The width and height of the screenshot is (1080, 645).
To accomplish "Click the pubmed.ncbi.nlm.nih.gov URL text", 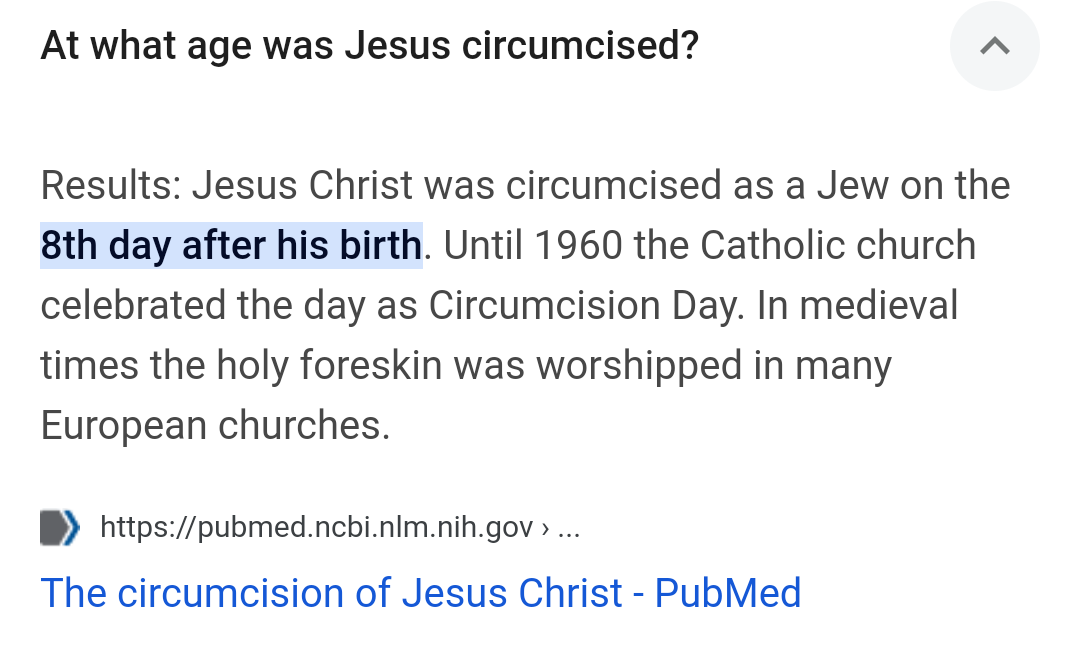I will coord(317,527).
